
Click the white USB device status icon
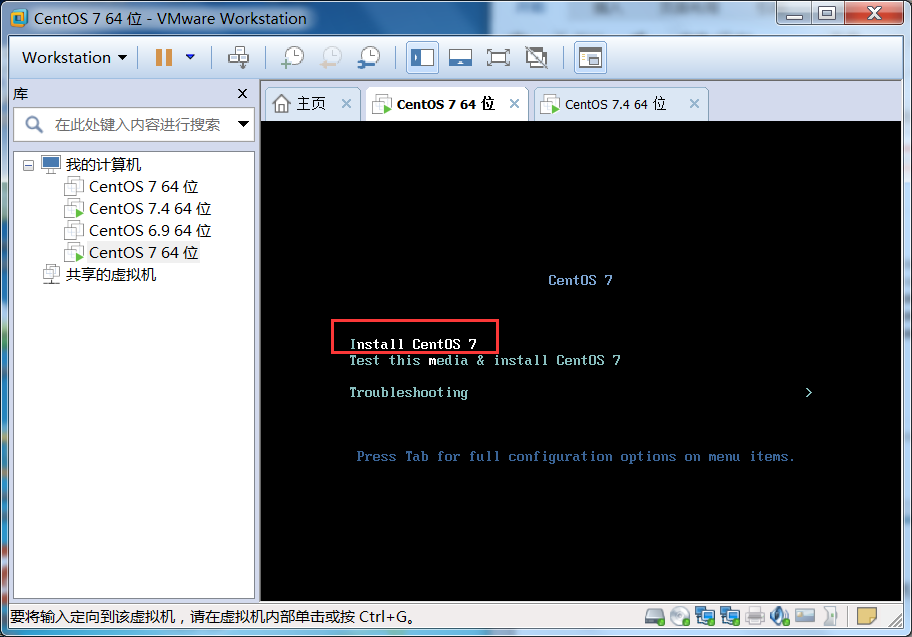tap(830, 616)
